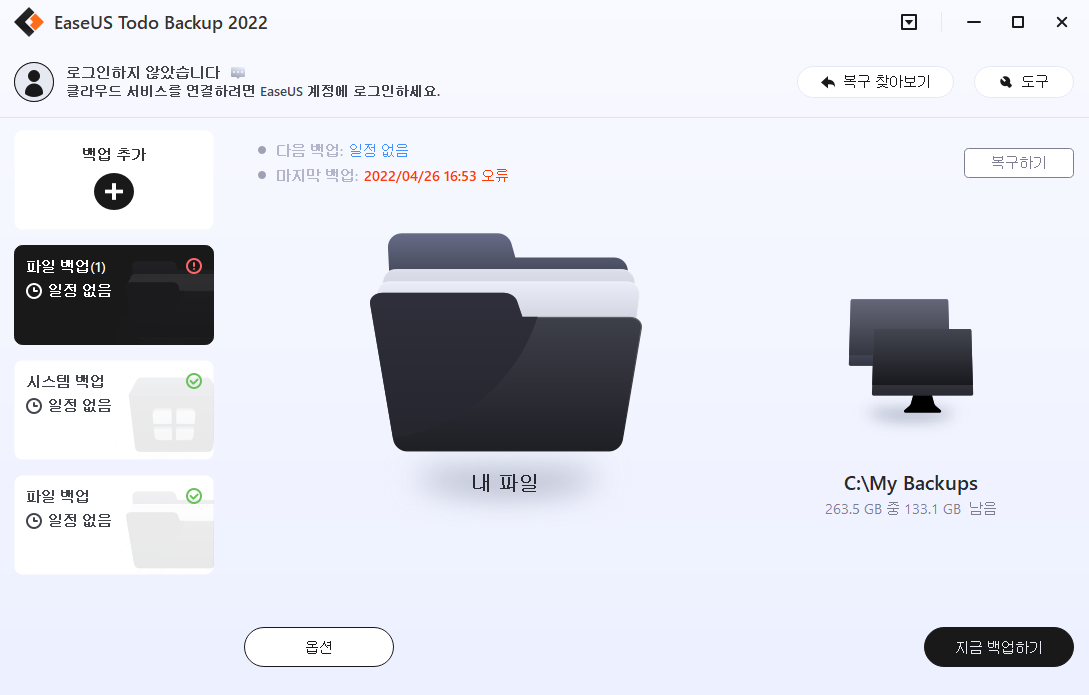Click the message icon beside login status
This screenshot has width=1089, height=695.
tap(238, 72)
